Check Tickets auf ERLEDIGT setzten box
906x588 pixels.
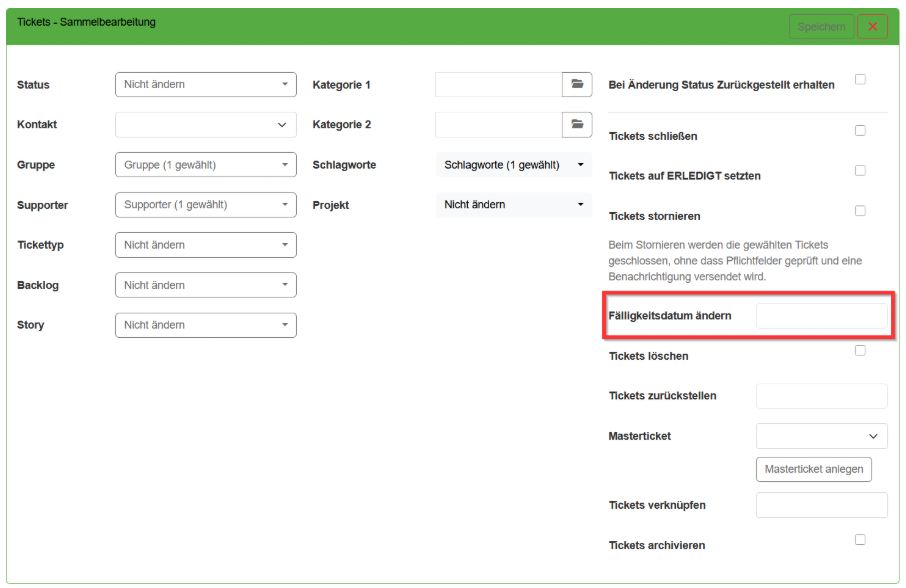tap(860, 171)
